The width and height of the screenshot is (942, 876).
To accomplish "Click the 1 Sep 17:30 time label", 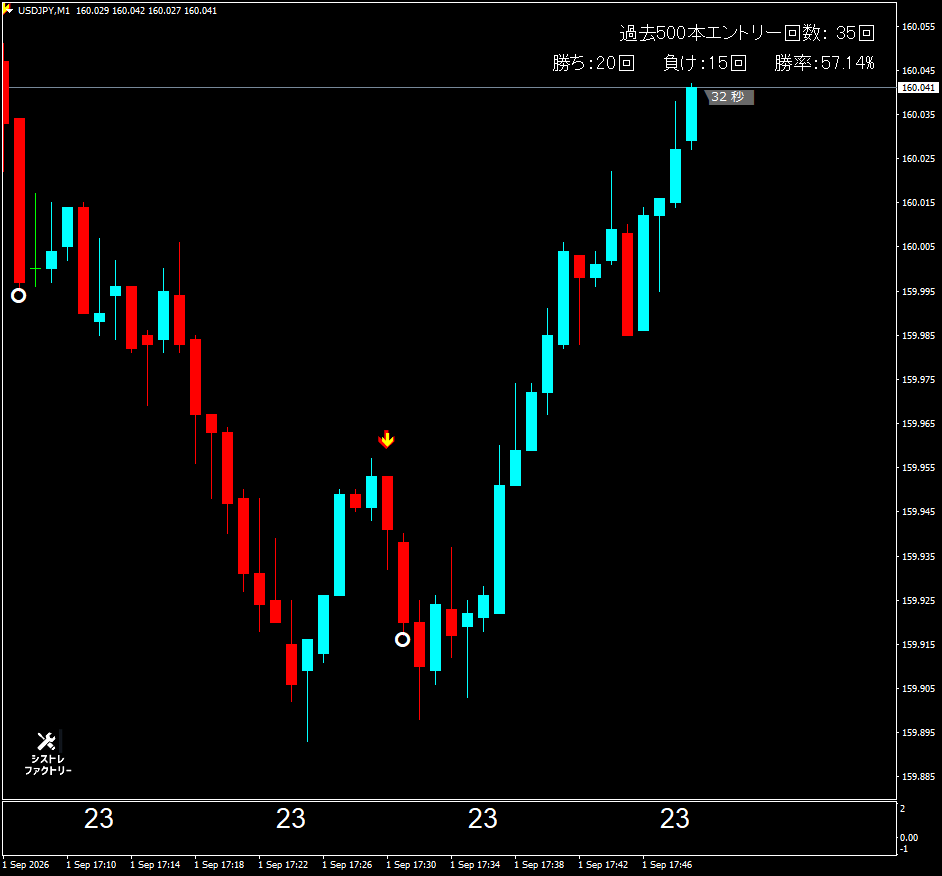I will tap(411, 865).
